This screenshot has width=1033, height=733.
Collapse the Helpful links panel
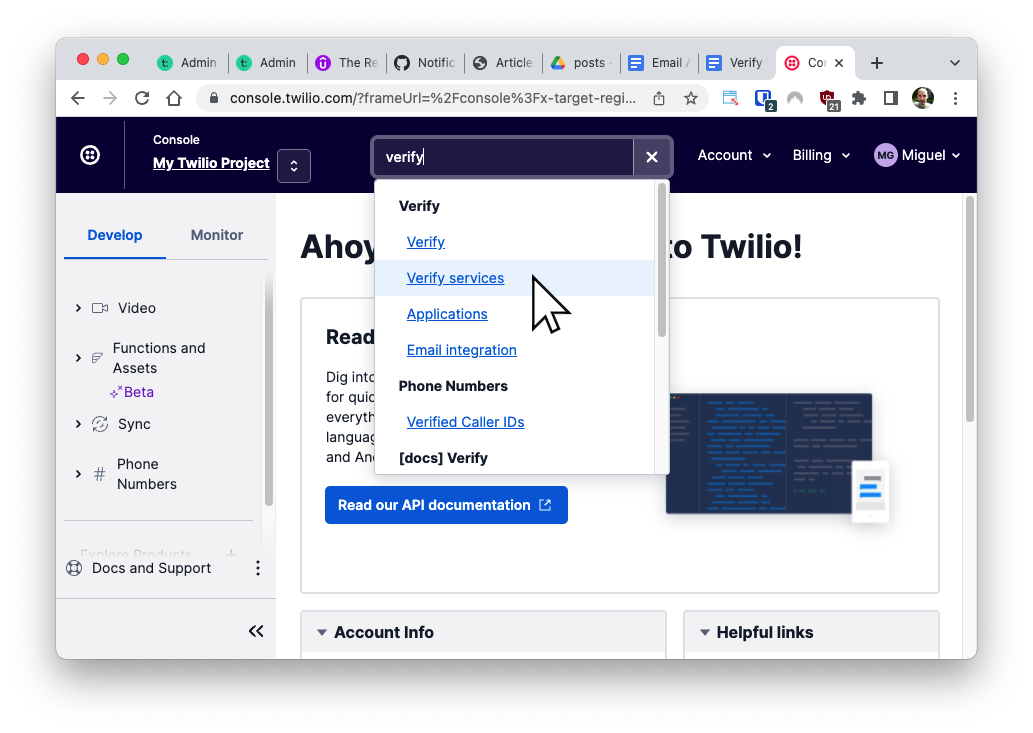point(704,632)
